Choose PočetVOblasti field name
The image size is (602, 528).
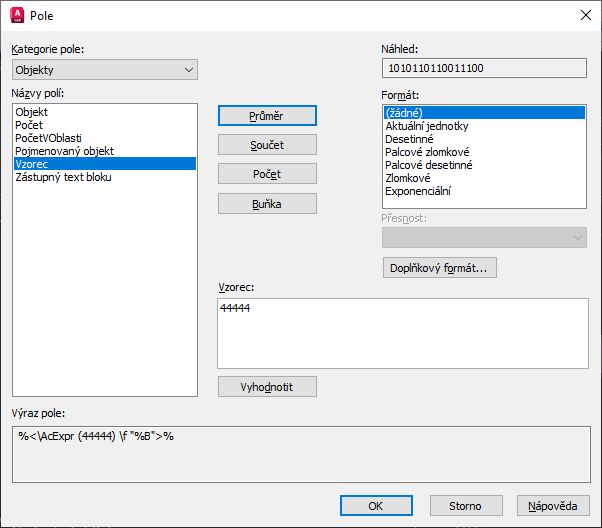pyautogui.click(x=49, y=138)
